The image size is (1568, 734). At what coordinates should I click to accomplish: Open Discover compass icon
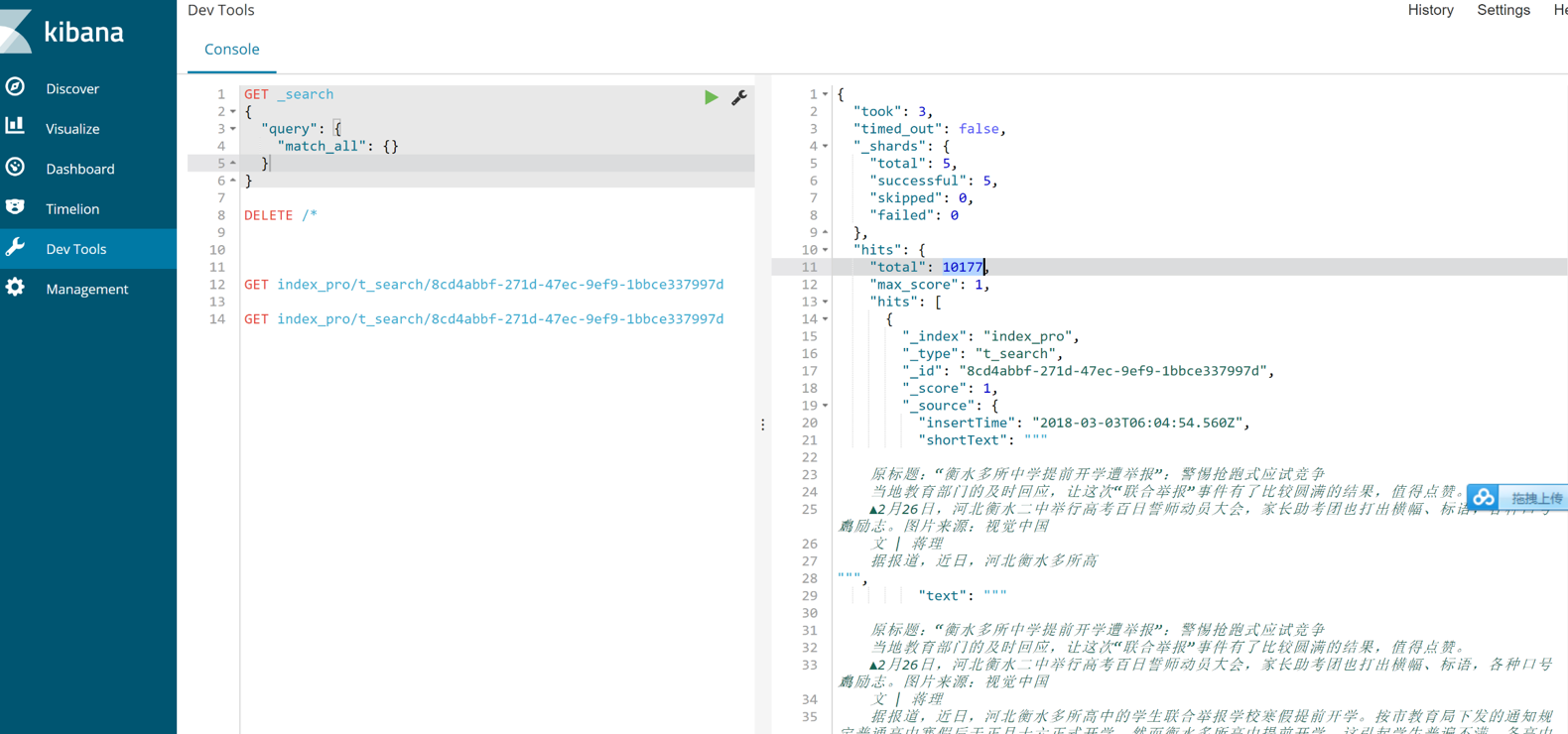[15, 87]
